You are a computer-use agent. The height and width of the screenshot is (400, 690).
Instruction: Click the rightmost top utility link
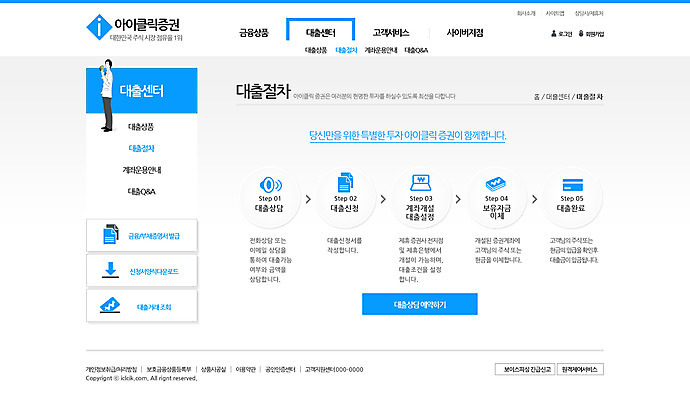(589, 14)
